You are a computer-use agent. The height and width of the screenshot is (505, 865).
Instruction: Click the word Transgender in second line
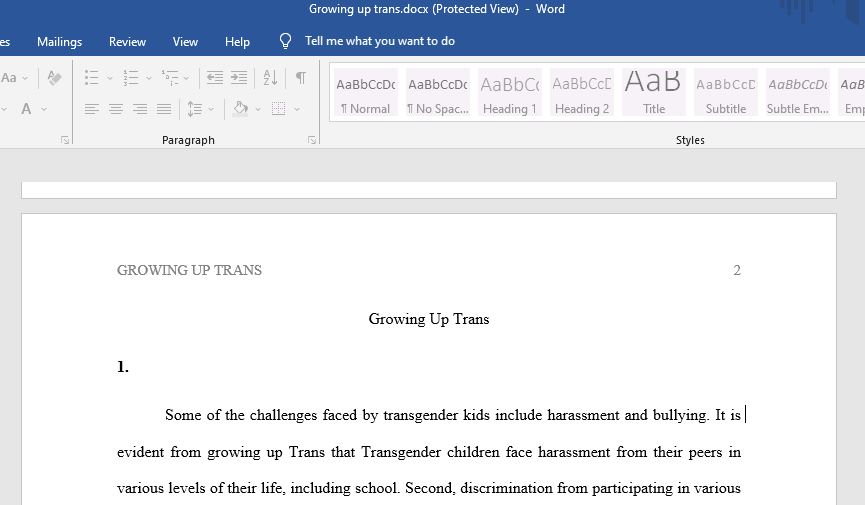[x=401, y=453]
